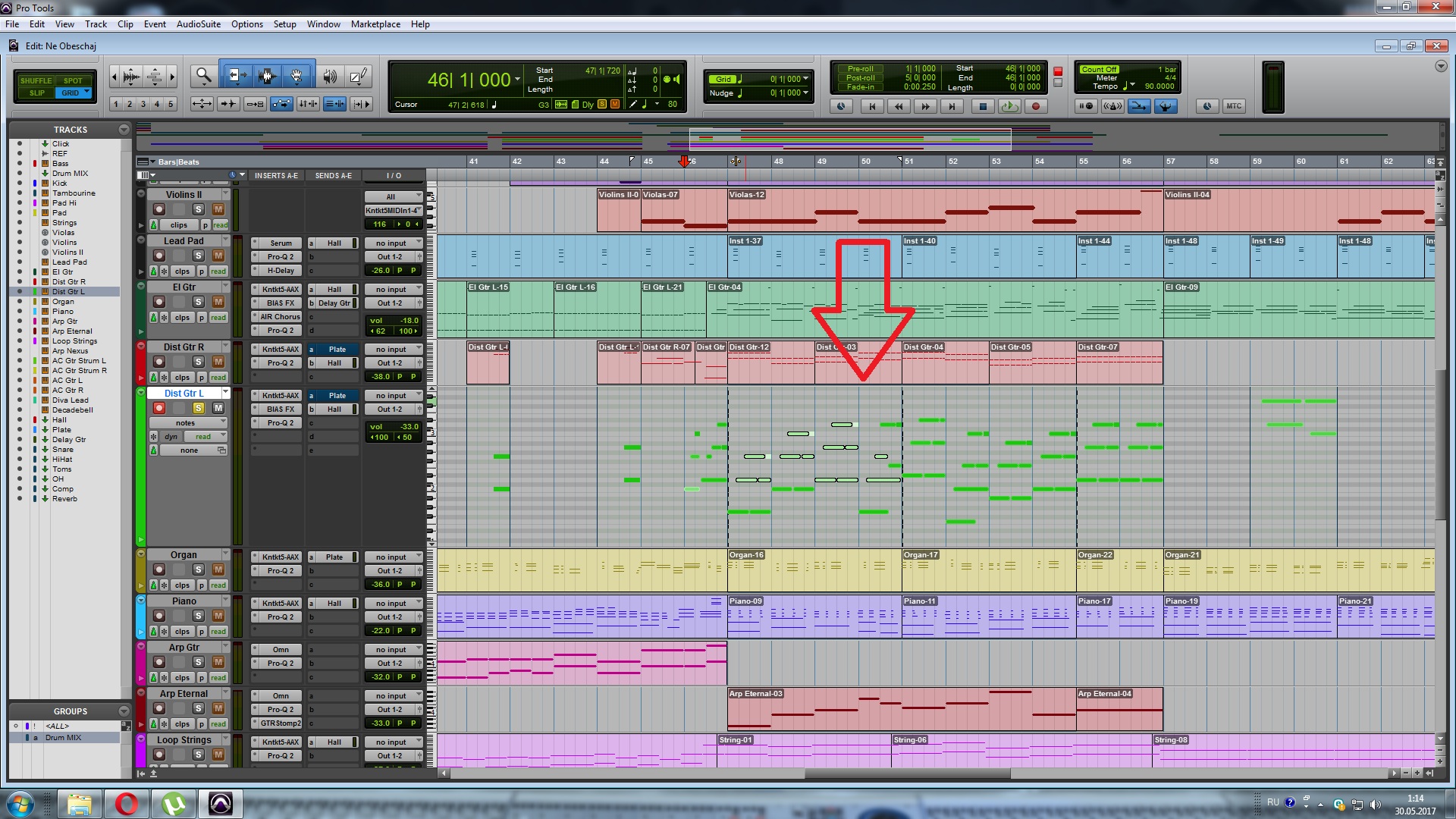
Task: Open the File menu
Action: [x=12, y=24]
